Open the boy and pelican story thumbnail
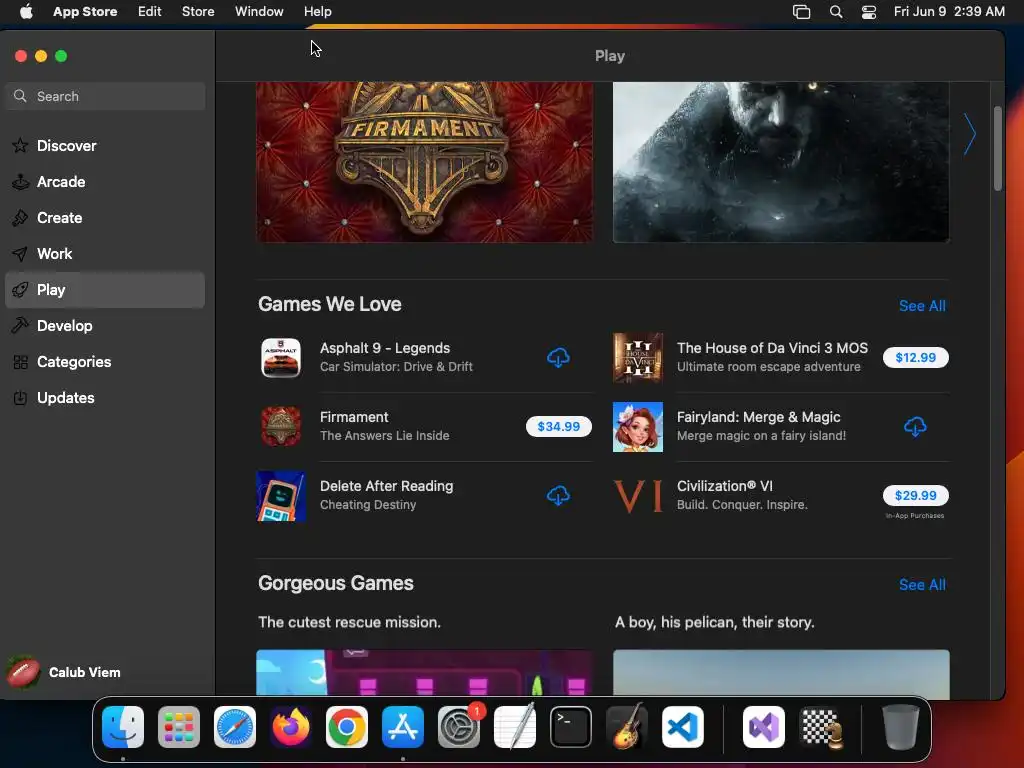 tap(781, 672)
